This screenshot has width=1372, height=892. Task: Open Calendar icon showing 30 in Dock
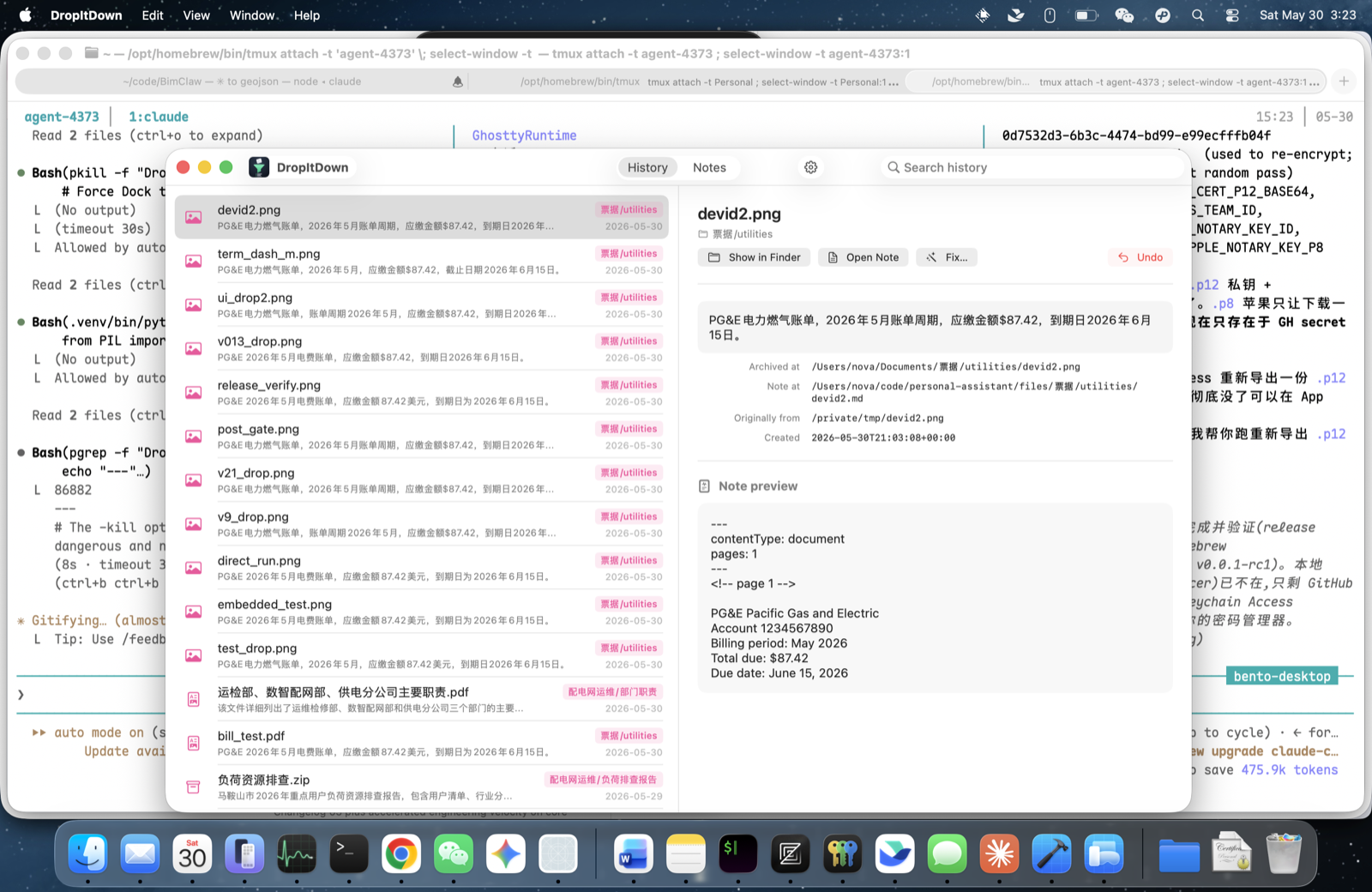[x=192, y=854]
